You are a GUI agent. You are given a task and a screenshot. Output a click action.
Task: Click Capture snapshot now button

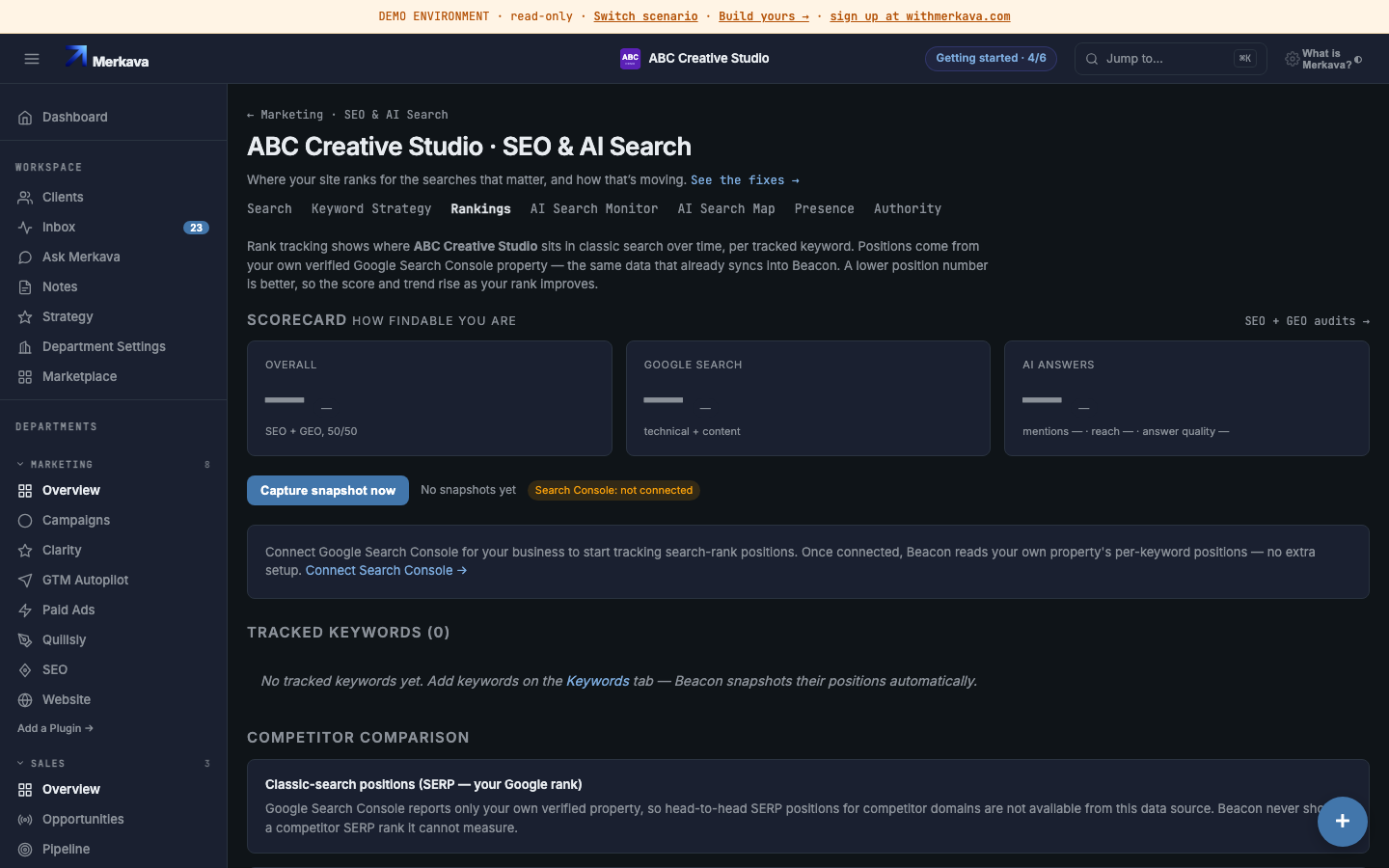[x=328, y=491]
